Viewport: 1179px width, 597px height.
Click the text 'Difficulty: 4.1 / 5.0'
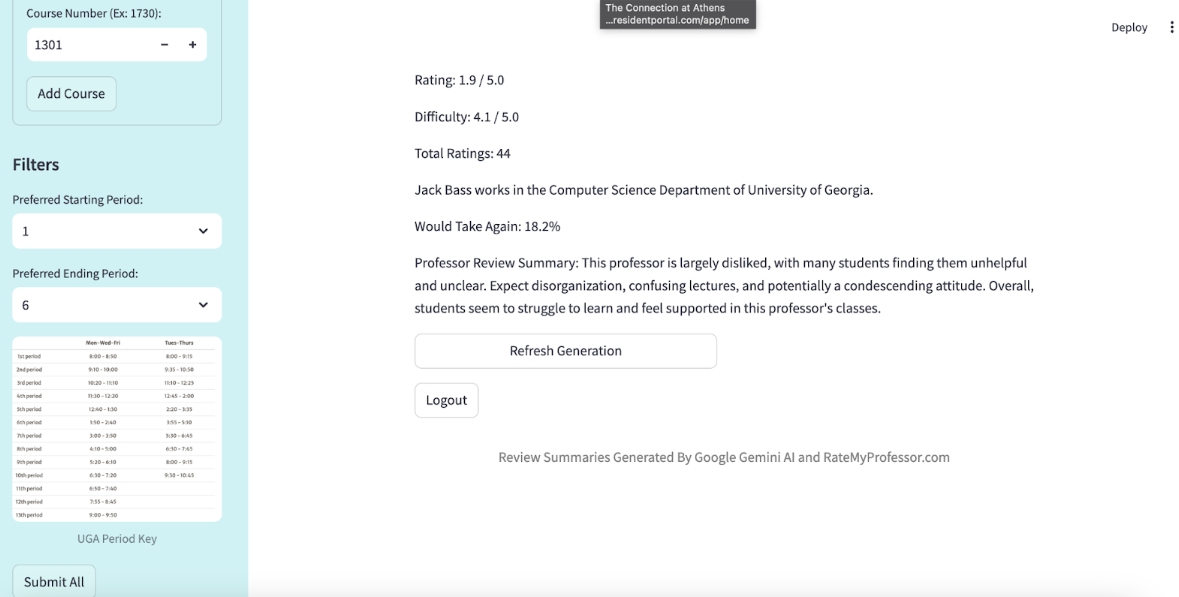coord(467,117)
